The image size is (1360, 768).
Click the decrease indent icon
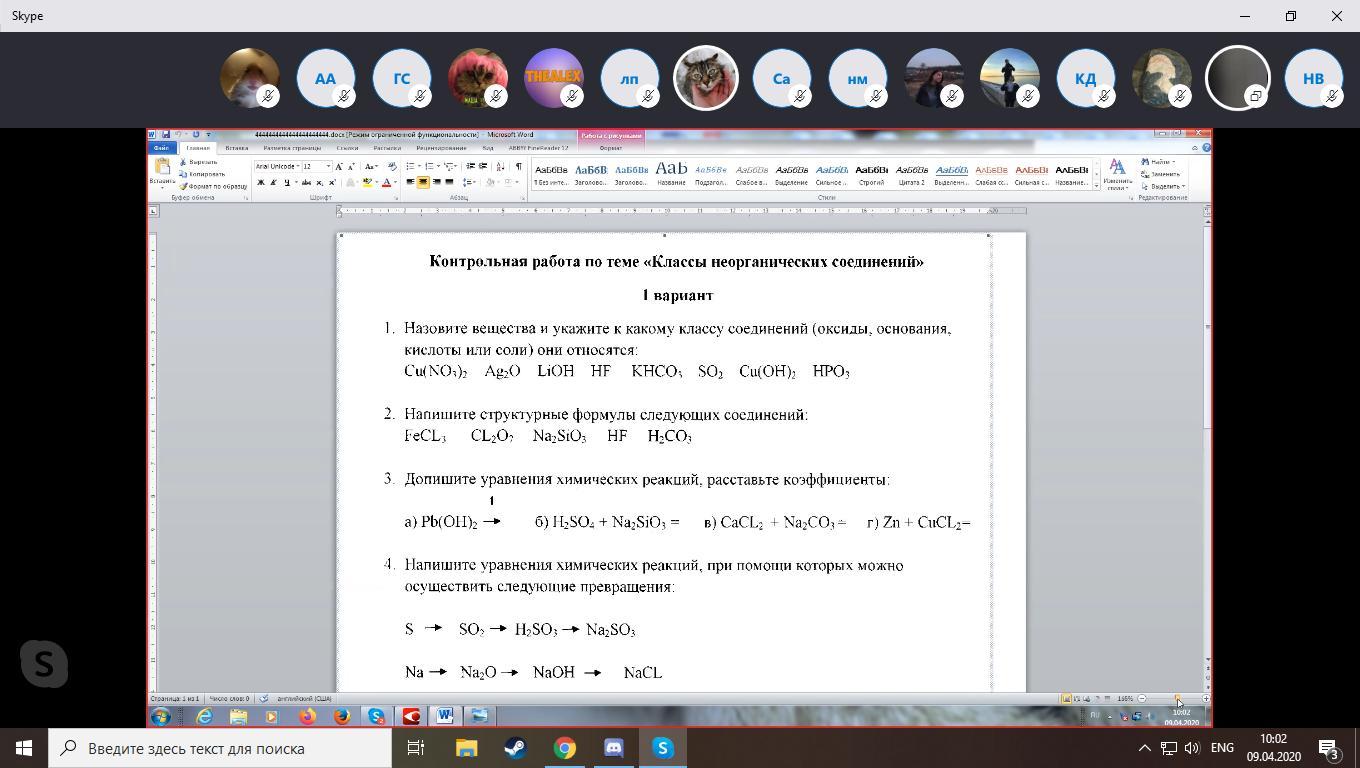(x=471, y=166)
